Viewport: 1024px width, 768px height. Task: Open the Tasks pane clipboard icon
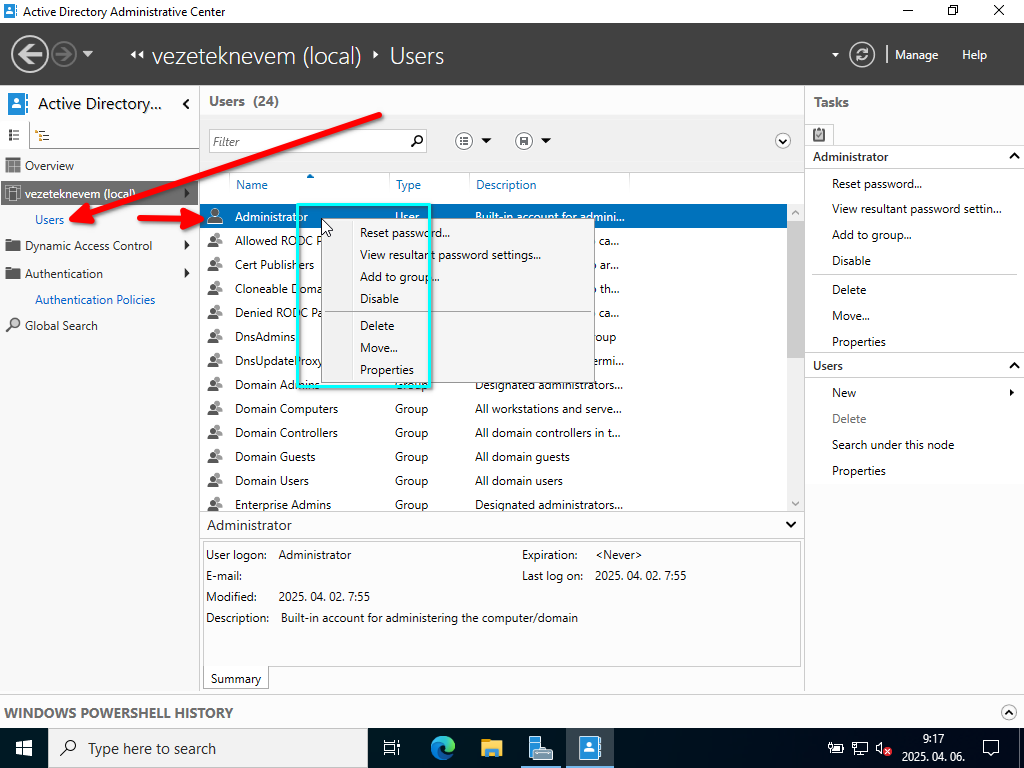[819, 134]
